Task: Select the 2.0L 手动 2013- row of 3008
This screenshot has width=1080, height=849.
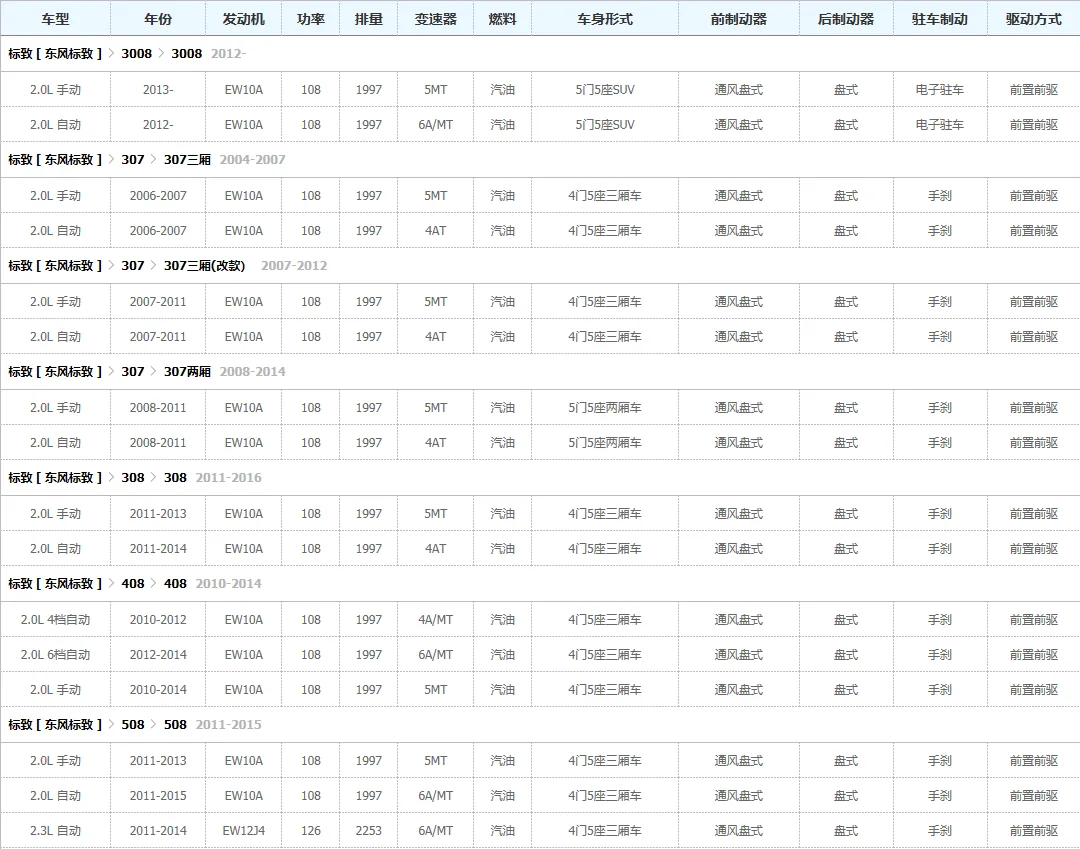Action: pyautogui.click(x=540, y=90)
